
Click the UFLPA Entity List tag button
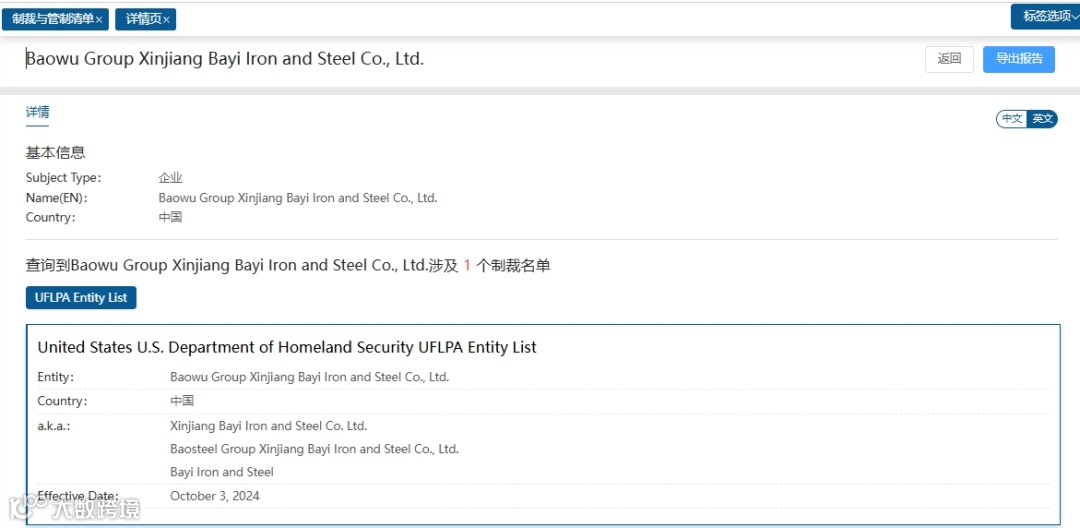[81, 297]
